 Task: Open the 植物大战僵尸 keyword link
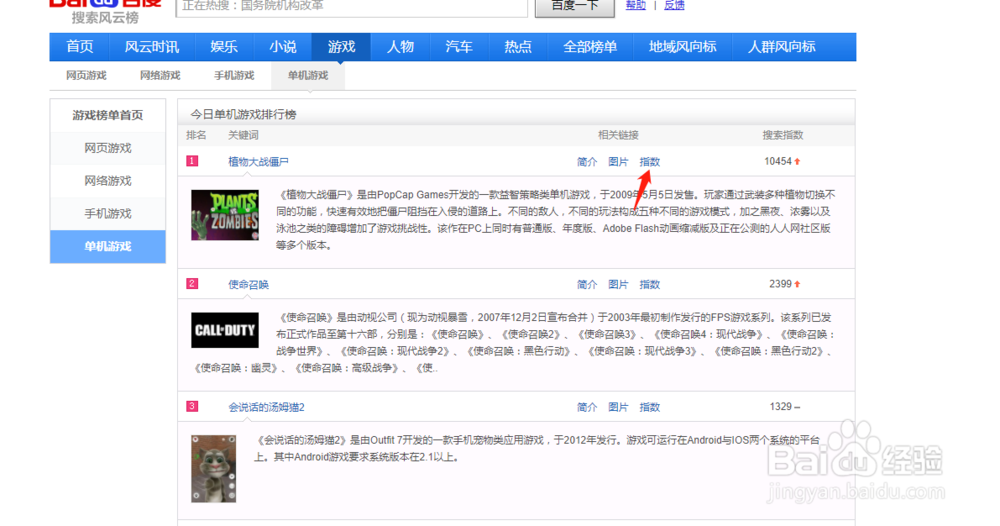(x=258, y=162)
